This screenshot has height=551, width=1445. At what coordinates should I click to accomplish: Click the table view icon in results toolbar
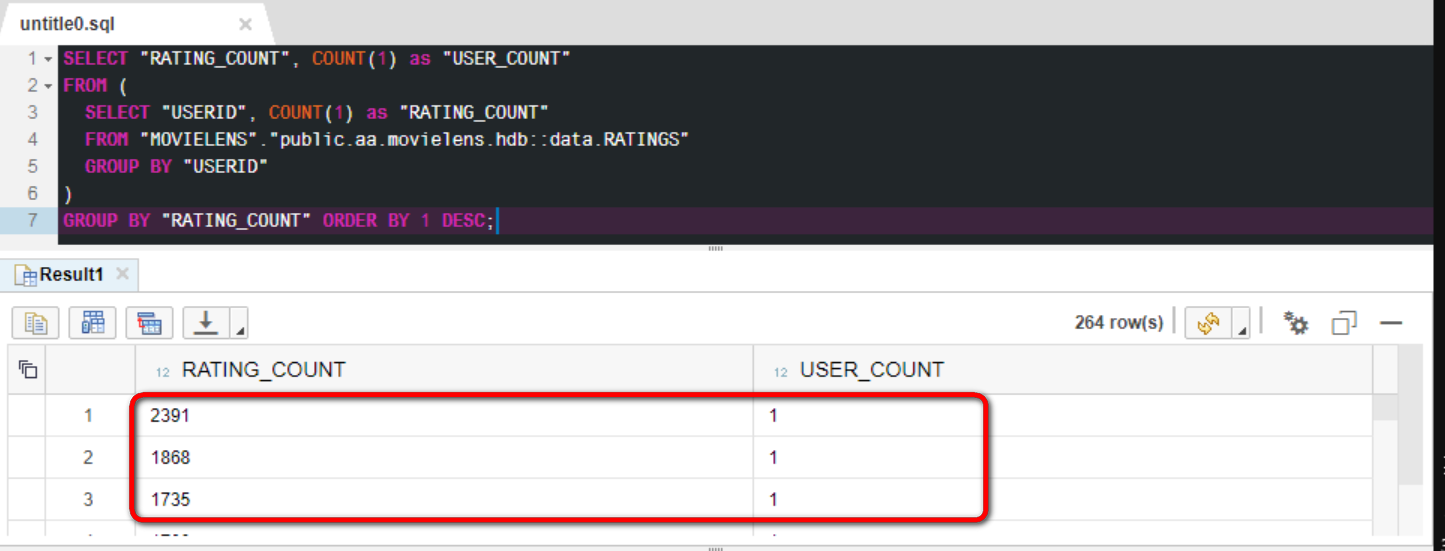tap(93, 323)
